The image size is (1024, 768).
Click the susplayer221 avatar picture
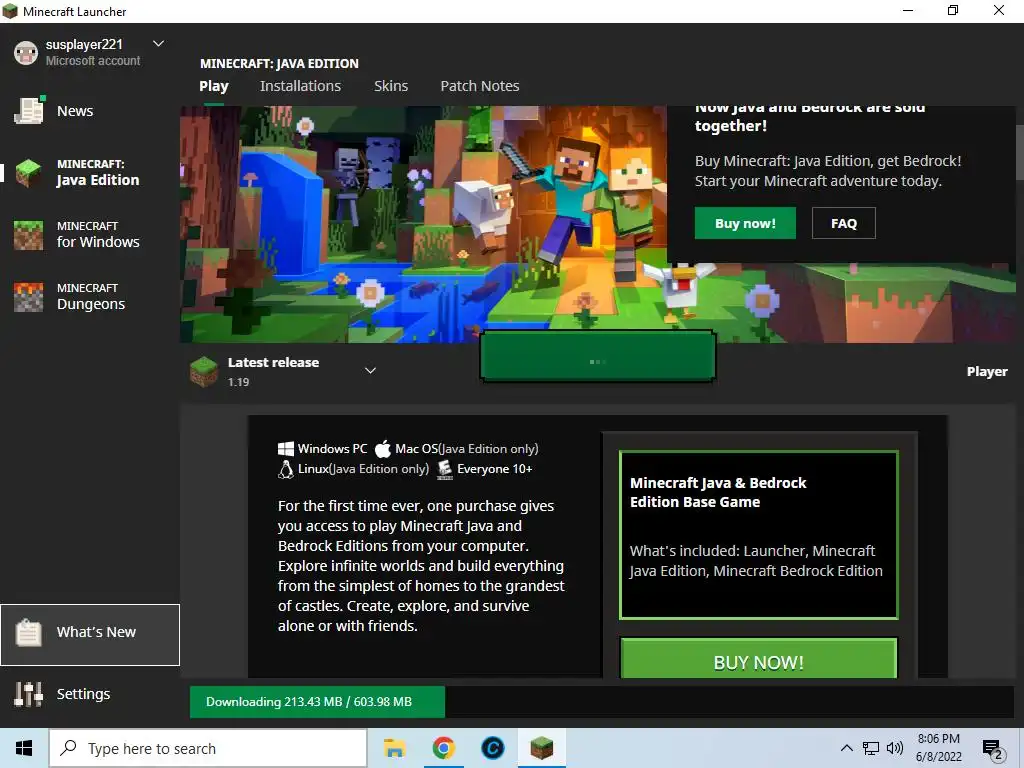pyautogui.click(x=26, y=52)
